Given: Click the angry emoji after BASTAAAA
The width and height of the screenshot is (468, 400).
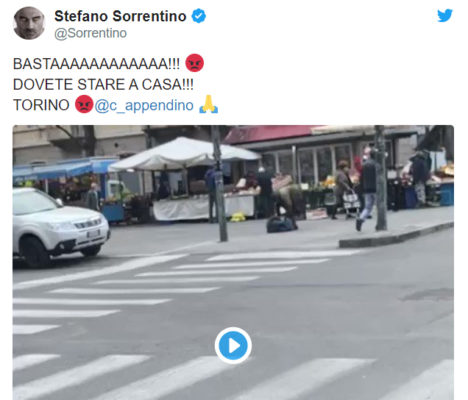Looking at the screenshot, I should coord(194,63).
